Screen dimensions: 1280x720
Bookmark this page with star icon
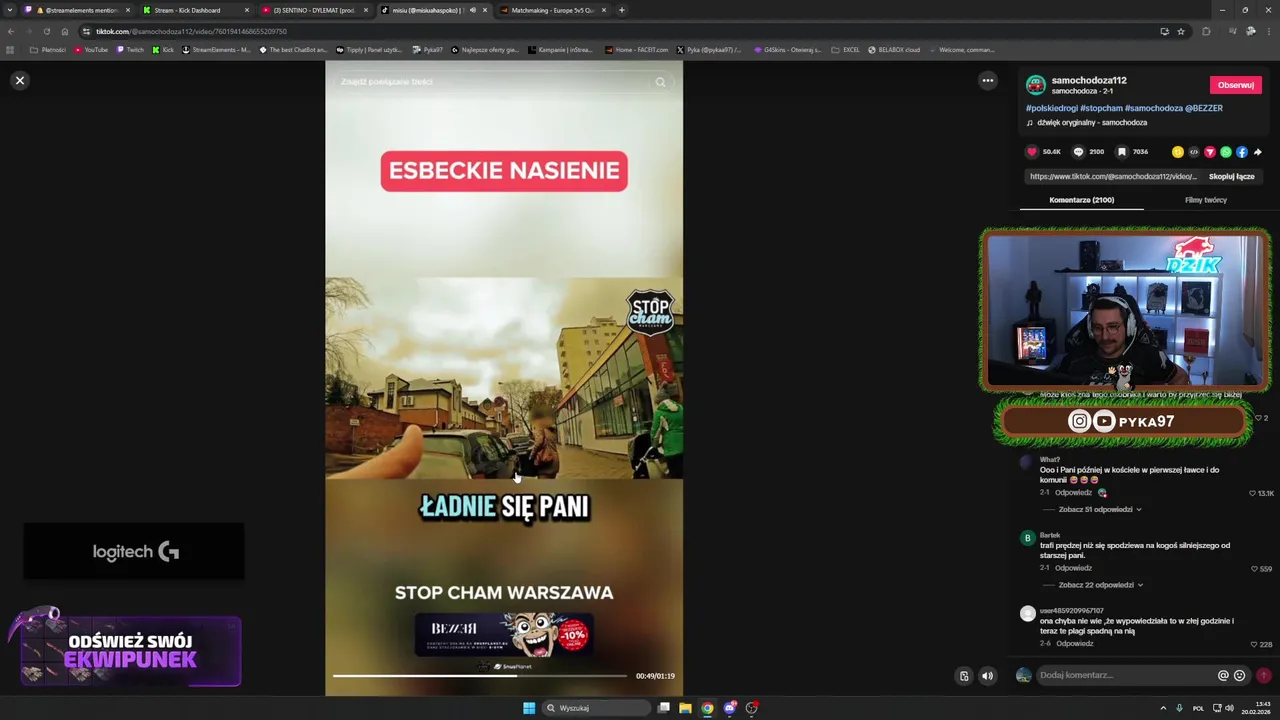(x=1181, y=31)
